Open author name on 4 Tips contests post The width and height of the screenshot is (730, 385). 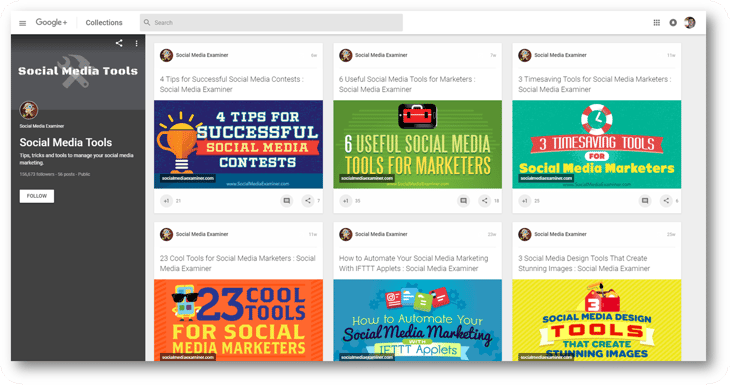[202, 55]
